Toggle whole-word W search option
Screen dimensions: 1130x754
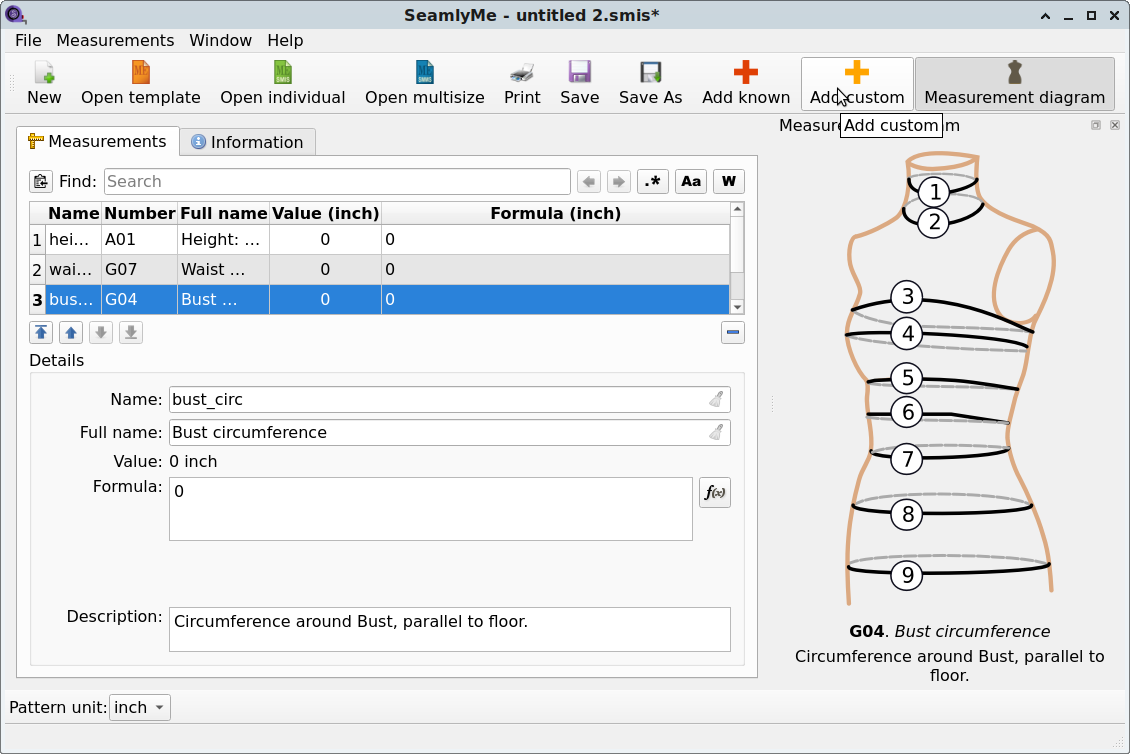pos(729,182)
